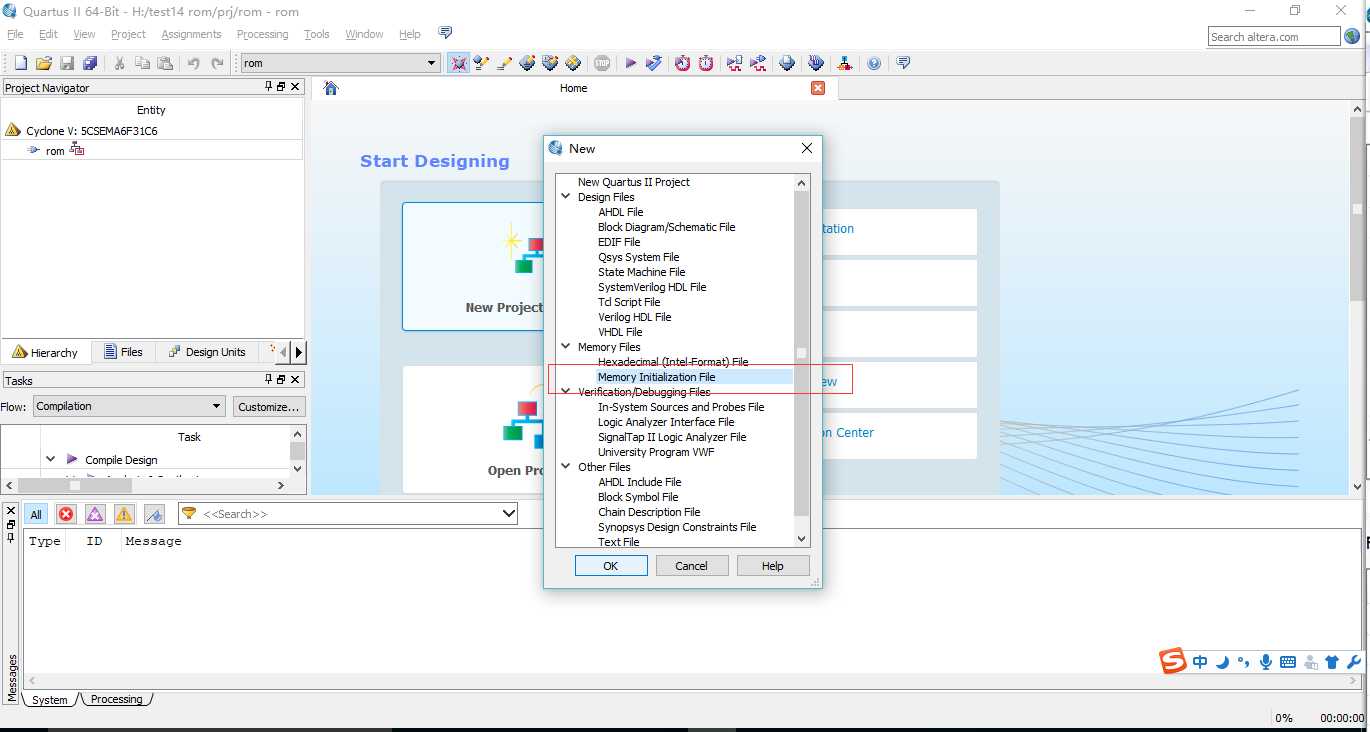Click the Sogou S input method icon

point(1173,661)
